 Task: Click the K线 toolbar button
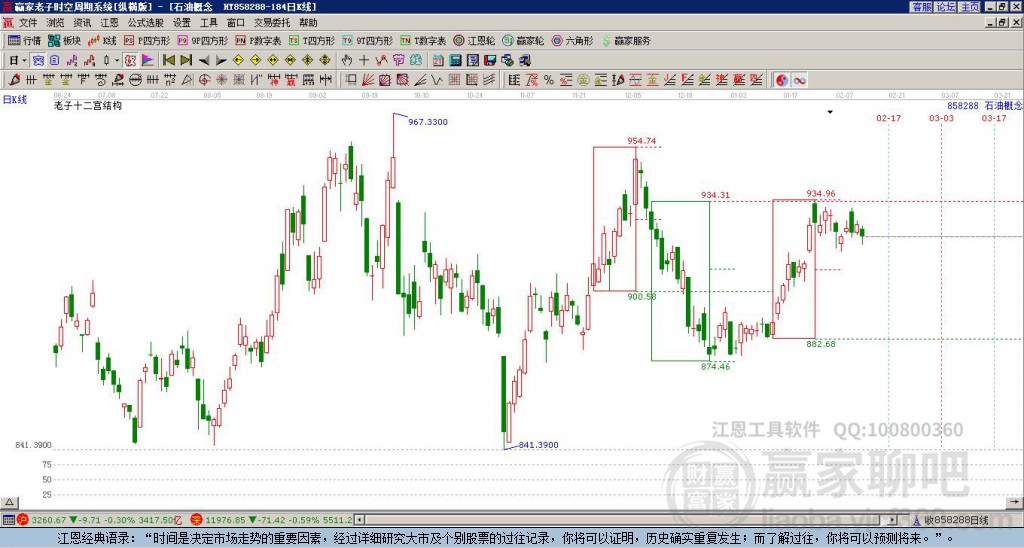point(102,40)
